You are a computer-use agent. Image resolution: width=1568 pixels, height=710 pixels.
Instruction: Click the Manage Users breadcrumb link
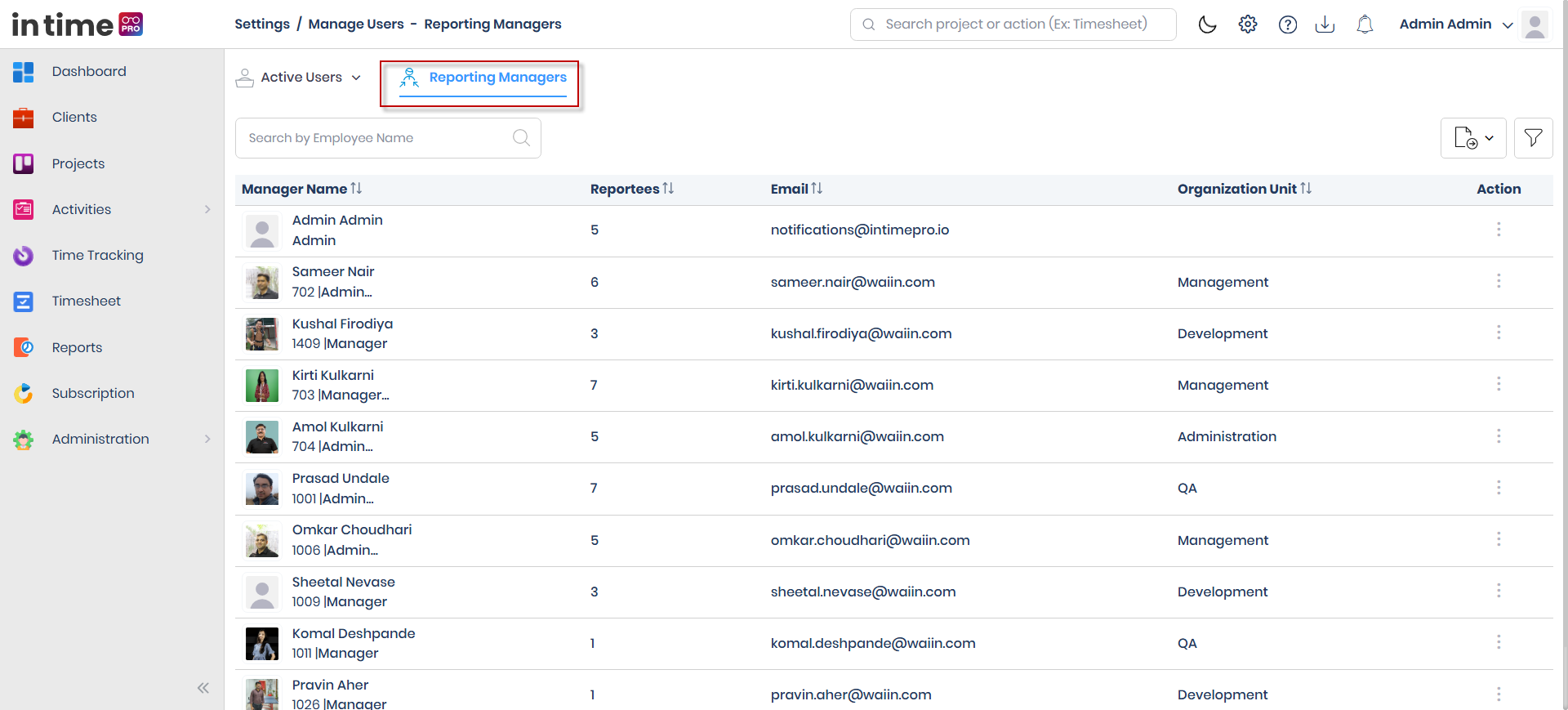[356, 25]
